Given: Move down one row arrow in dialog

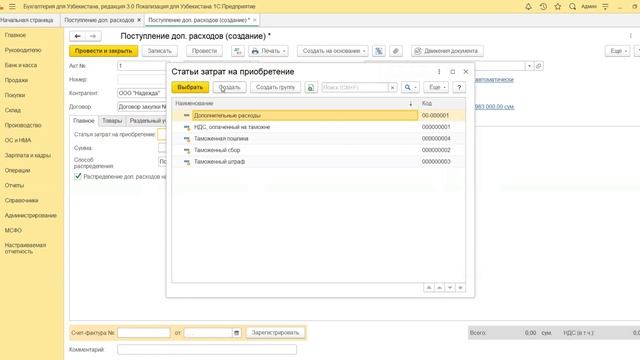Looking at the screenshot, I should [x=450, y=288].
